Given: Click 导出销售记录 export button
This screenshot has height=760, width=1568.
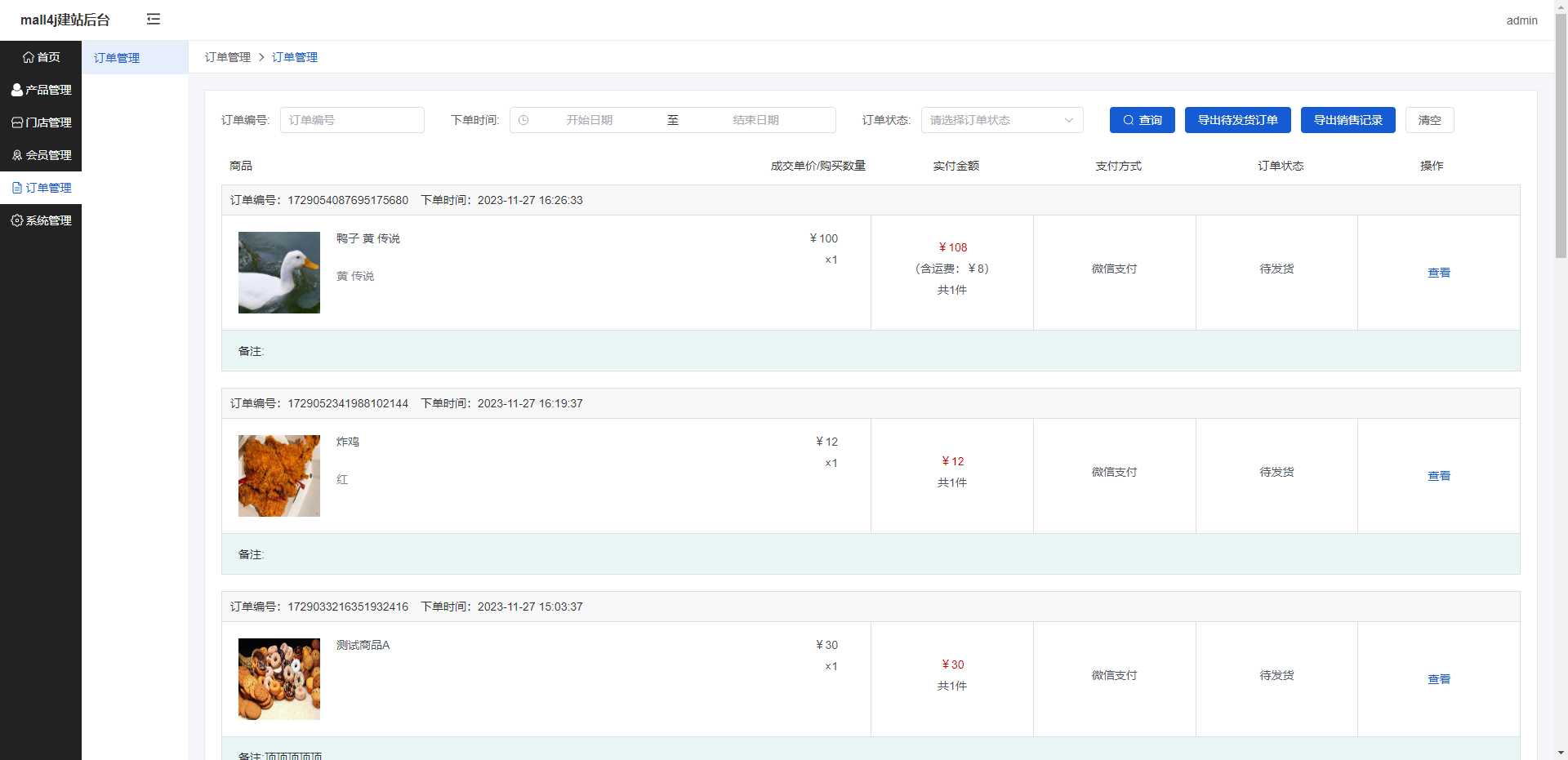Looking at the screenshot, I should 1347,120.
